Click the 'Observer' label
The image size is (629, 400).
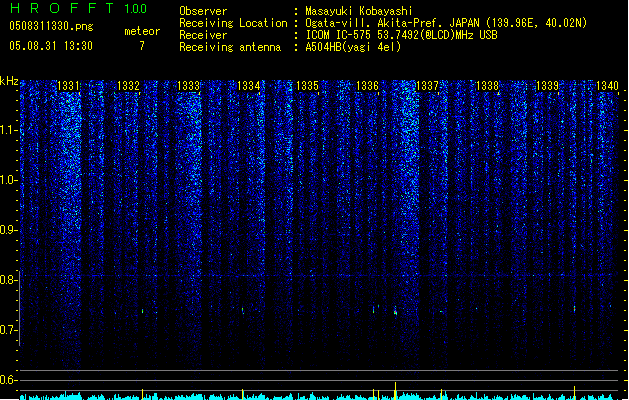(203, 11)
